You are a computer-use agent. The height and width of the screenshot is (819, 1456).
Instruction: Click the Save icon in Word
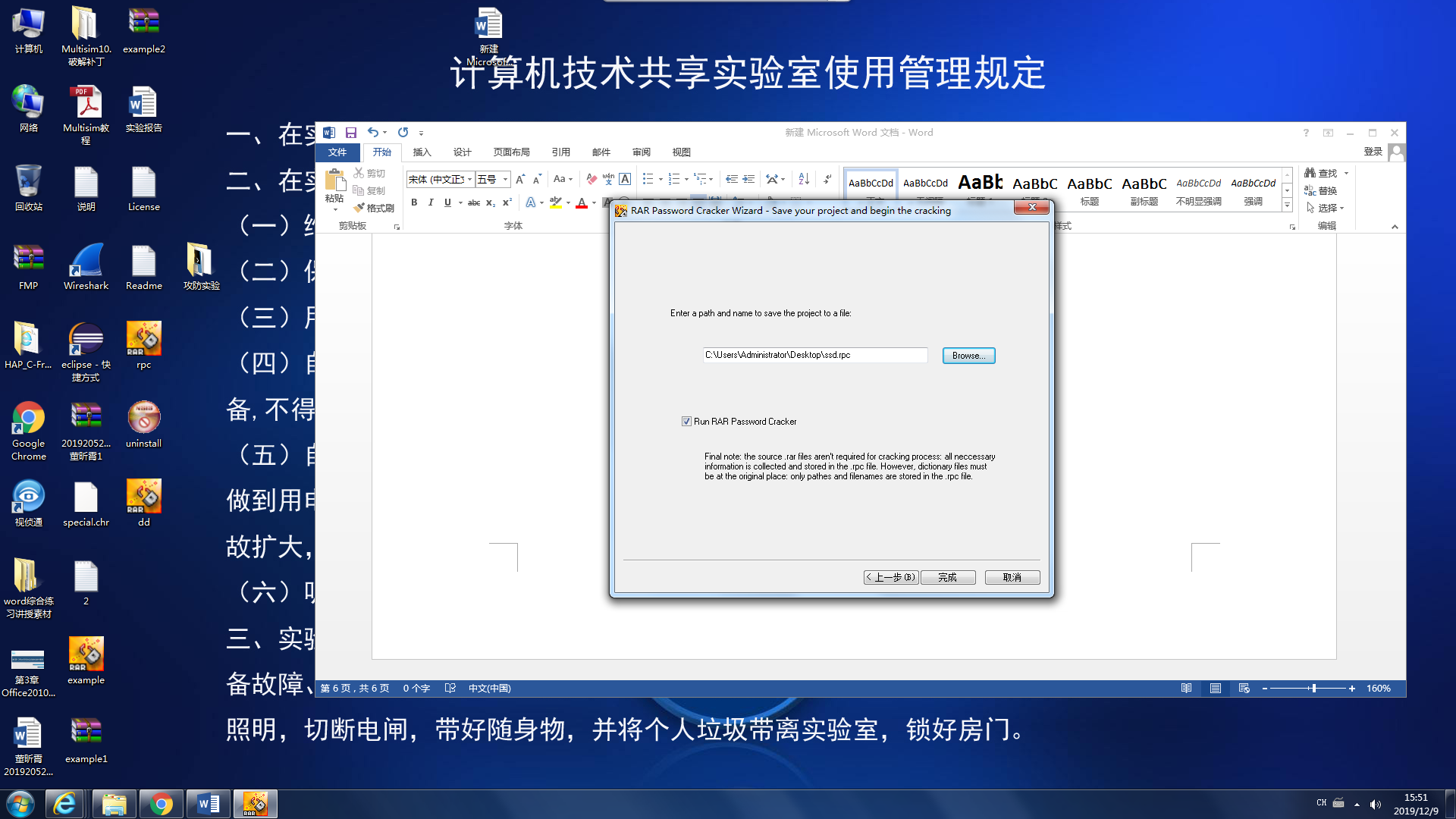351,133
